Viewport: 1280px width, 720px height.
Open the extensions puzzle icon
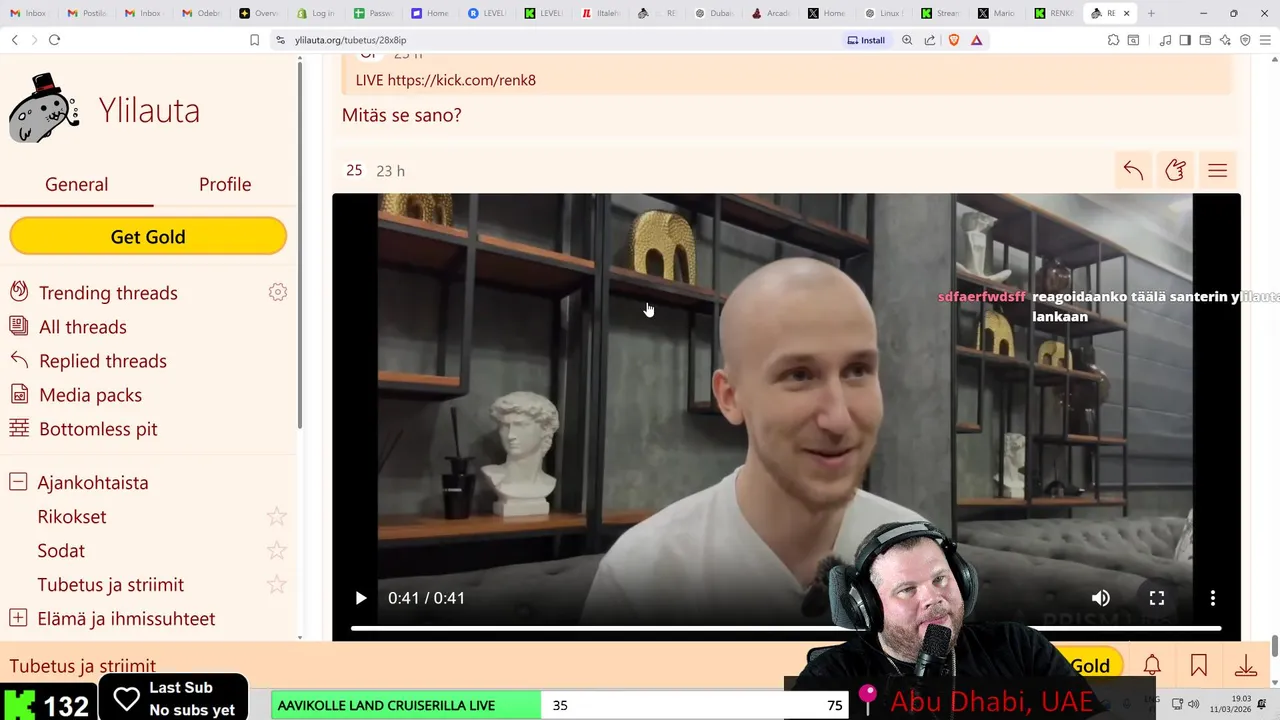coord(1113,40)
